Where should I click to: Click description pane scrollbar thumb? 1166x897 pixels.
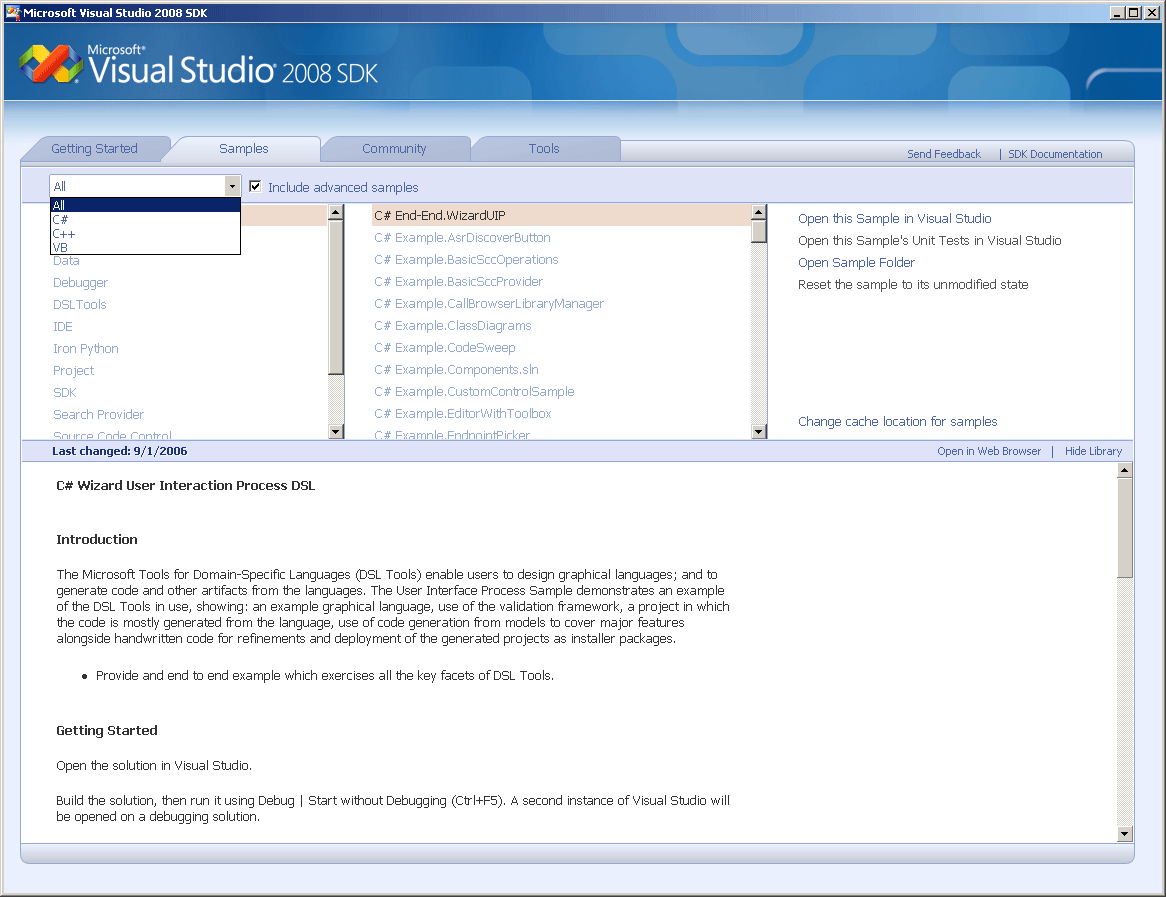click(x=1124, y=527)
